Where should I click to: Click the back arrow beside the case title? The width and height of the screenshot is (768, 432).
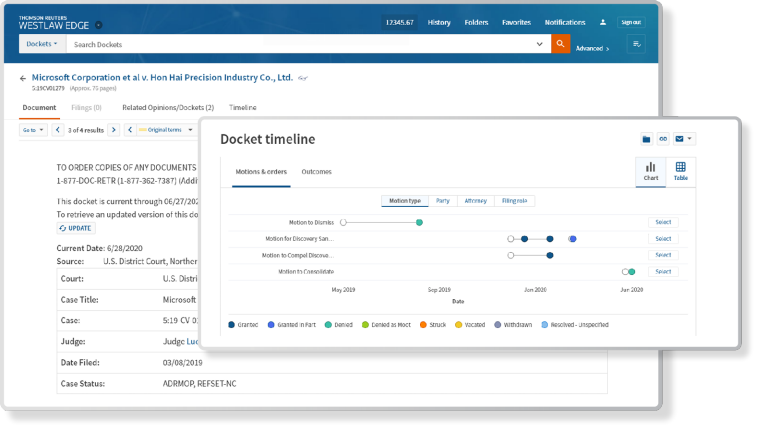(23, 78)
